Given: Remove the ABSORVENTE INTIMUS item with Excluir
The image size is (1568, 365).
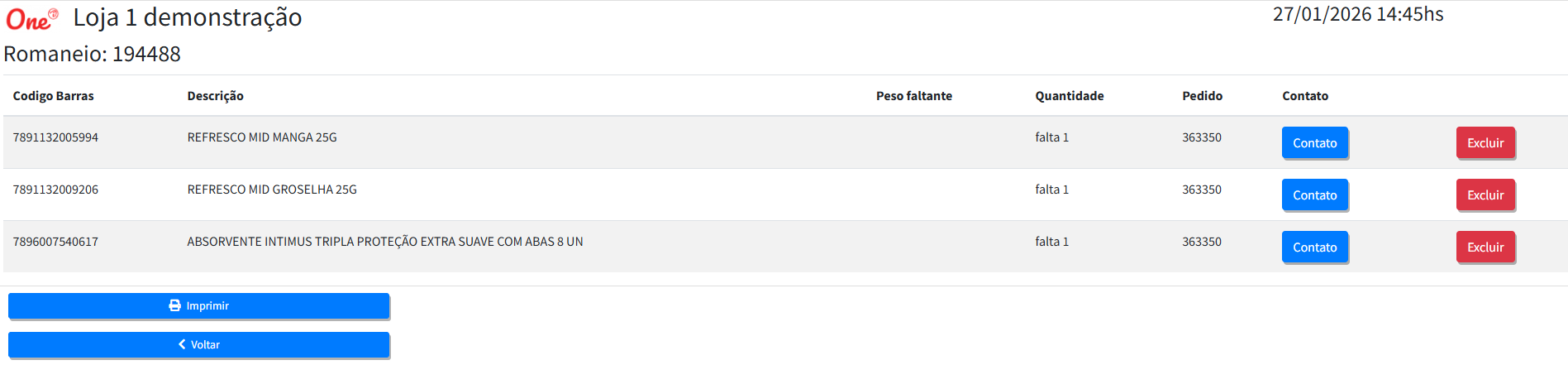Looking at the screenshot, I should 1485,247.
